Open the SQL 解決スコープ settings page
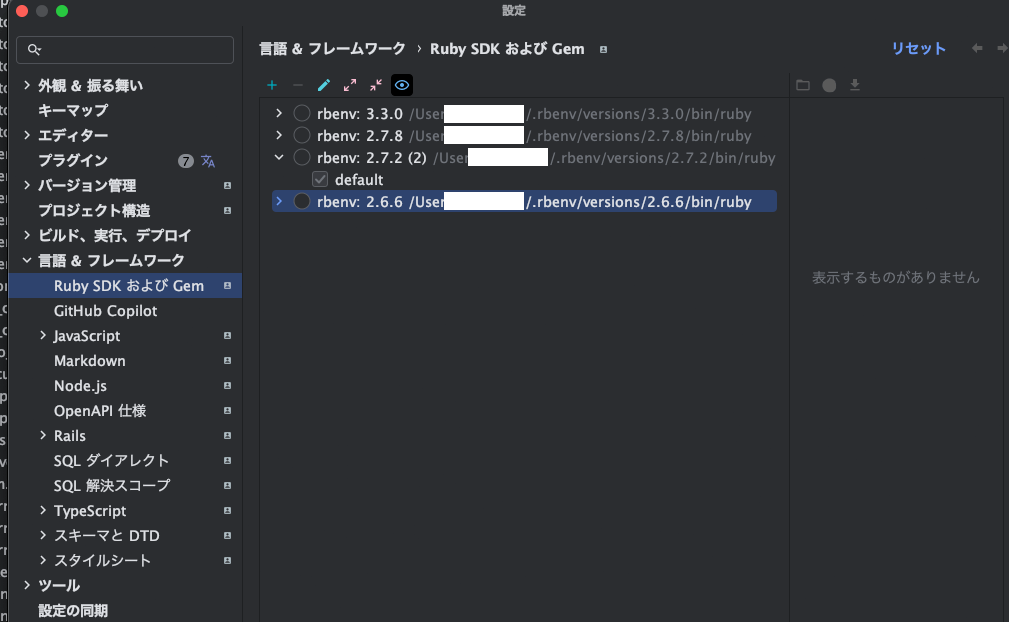Image resolution: width=1009 pixels, height=622 pixels. (x=112, y=486)
